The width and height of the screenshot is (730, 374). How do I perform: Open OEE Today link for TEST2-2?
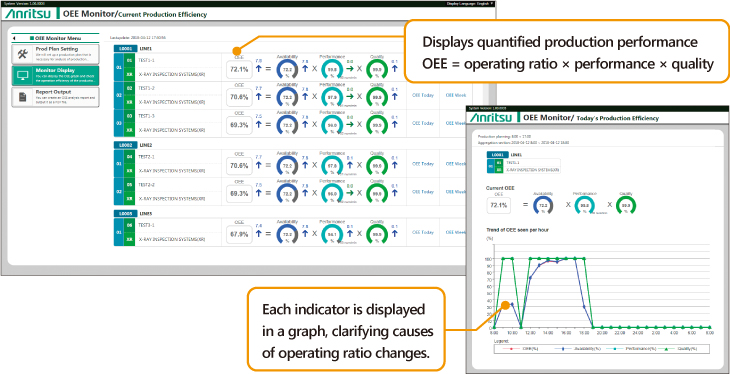point(423,191)
